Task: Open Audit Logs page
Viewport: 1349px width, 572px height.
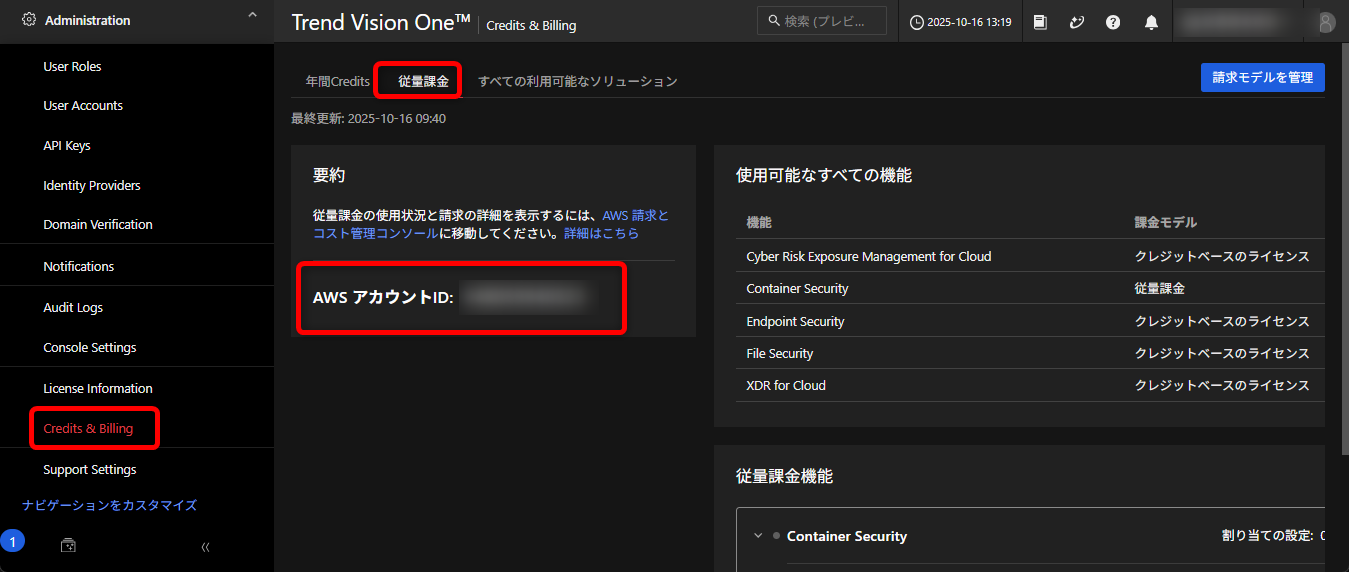Action: tap(73, 307)
